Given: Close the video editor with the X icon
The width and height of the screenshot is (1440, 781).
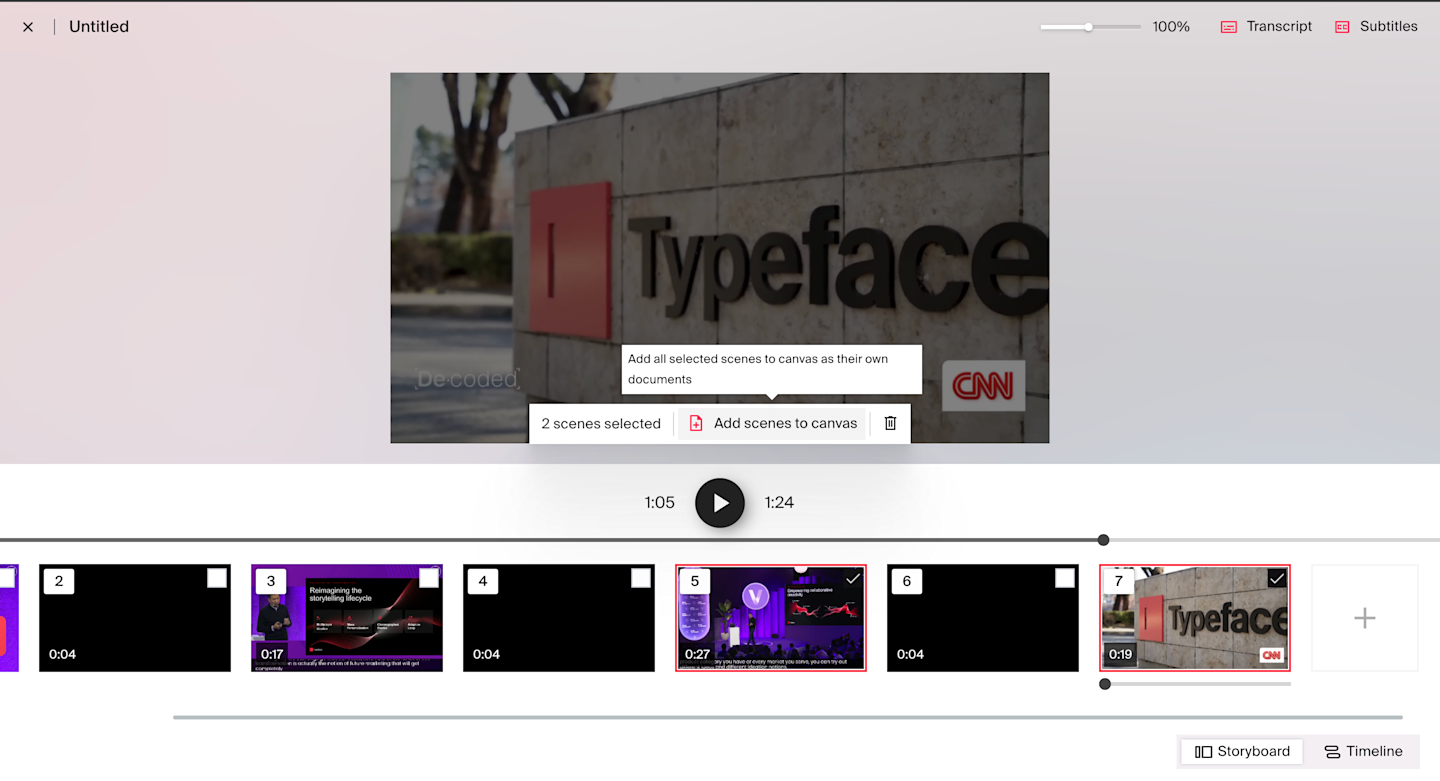Looking at the screenshot, I should coord(28,27).
